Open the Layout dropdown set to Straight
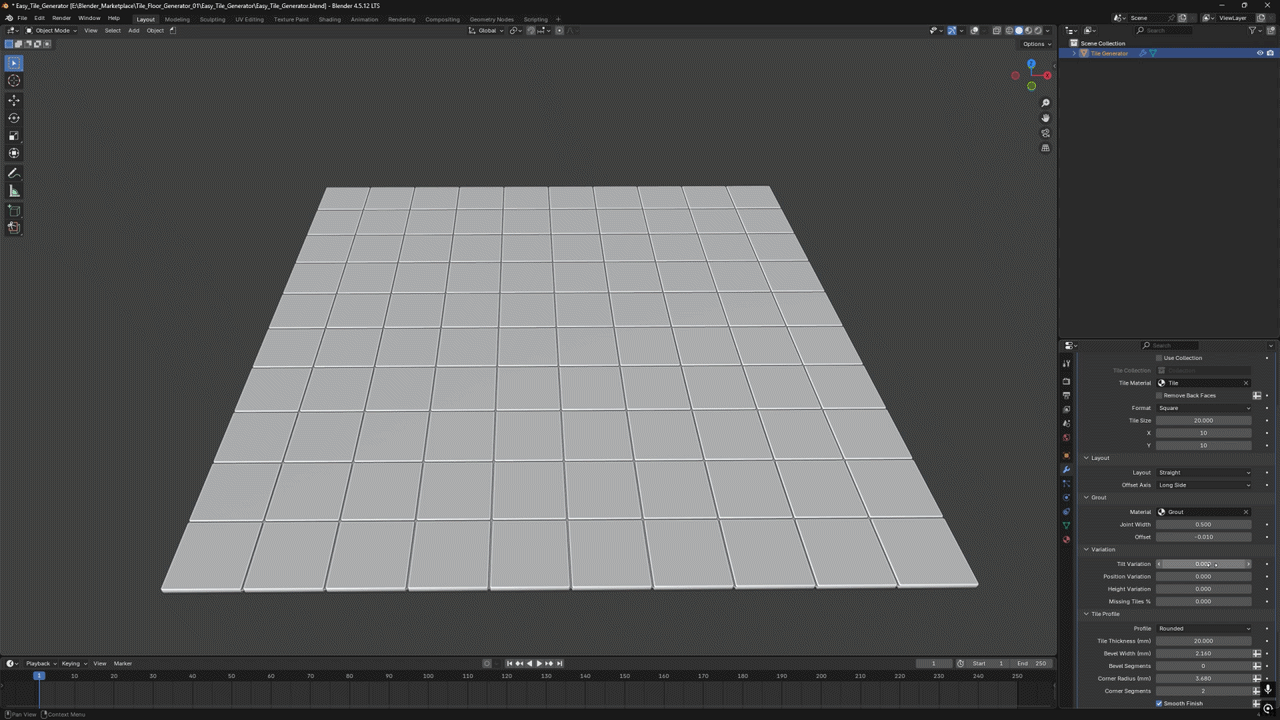Viewport: 1280px width, 720px height. (1204, 472)
